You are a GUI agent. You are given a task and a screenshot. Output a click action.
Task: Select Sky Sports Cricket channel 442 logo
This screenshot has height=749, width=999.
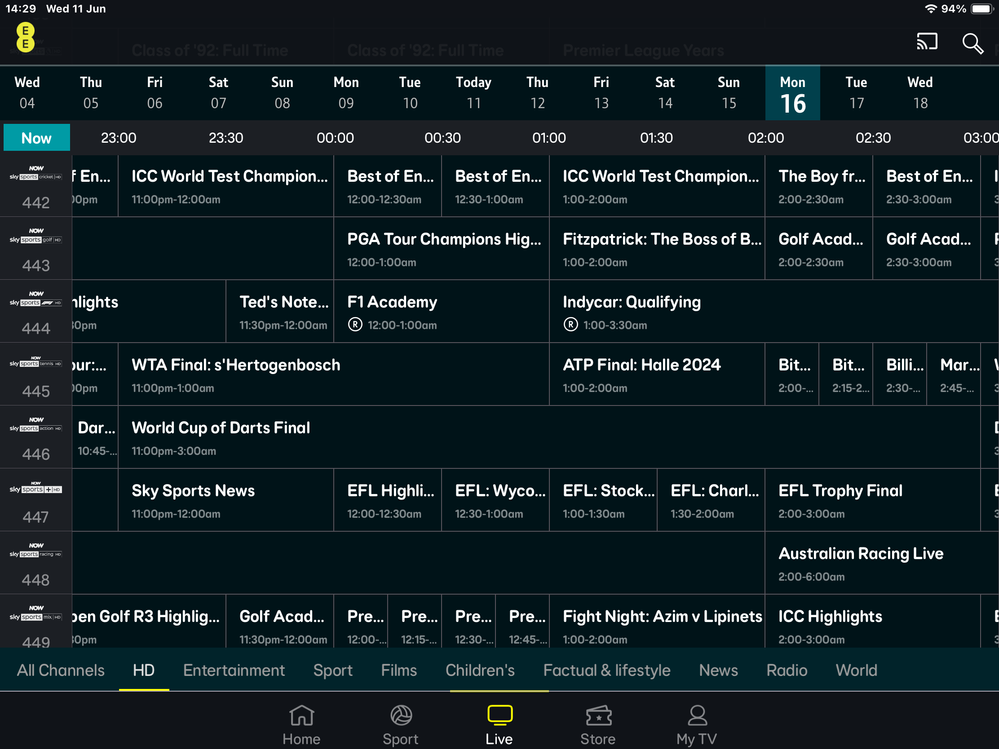pyautogui.click(x=36, y=186)
